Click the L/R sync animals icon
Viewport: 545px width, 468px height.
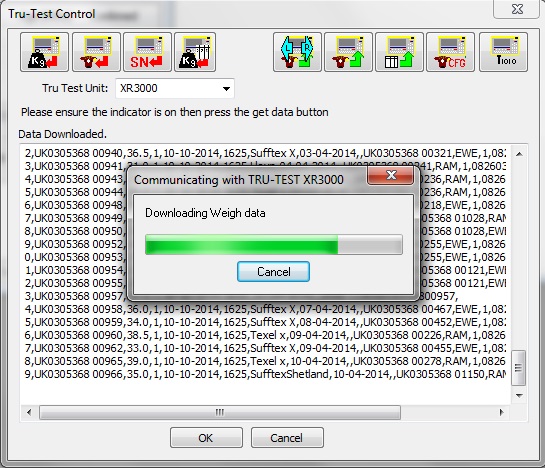[x=297, y=52]
